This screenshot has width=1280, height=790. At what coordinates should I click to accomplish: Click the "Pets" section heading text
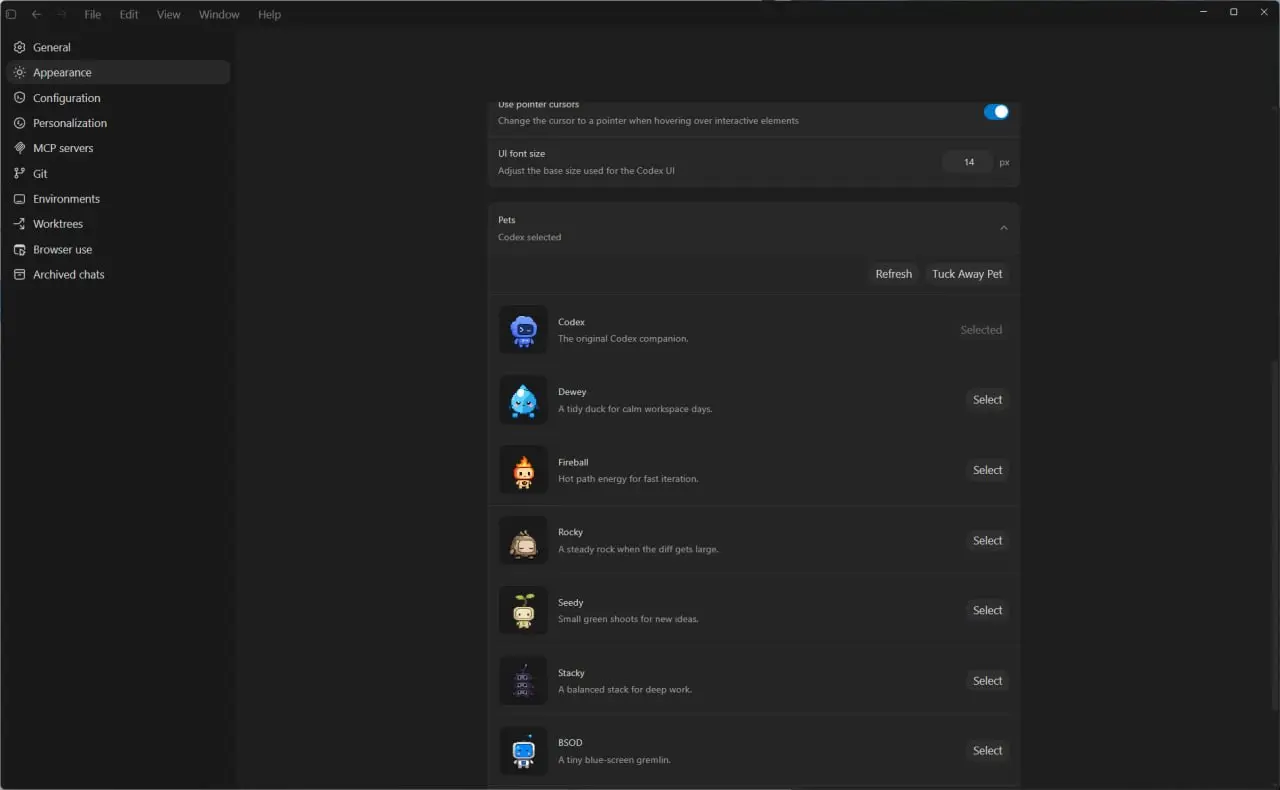(x=507, y=220)
